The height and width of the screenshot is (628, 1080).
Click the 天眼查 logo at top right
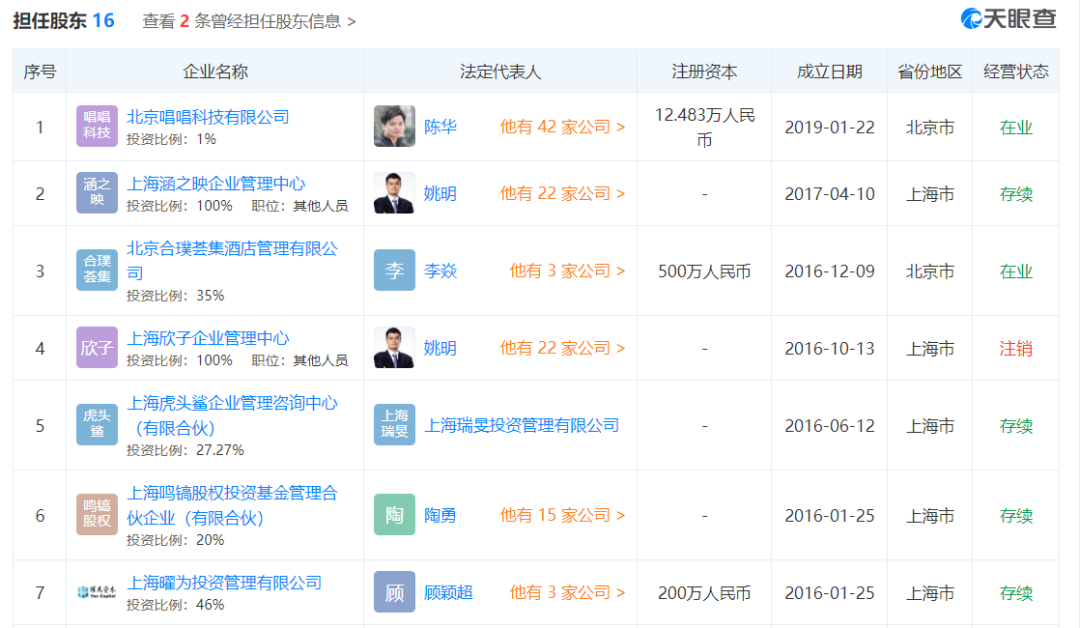coord(1008,19)
